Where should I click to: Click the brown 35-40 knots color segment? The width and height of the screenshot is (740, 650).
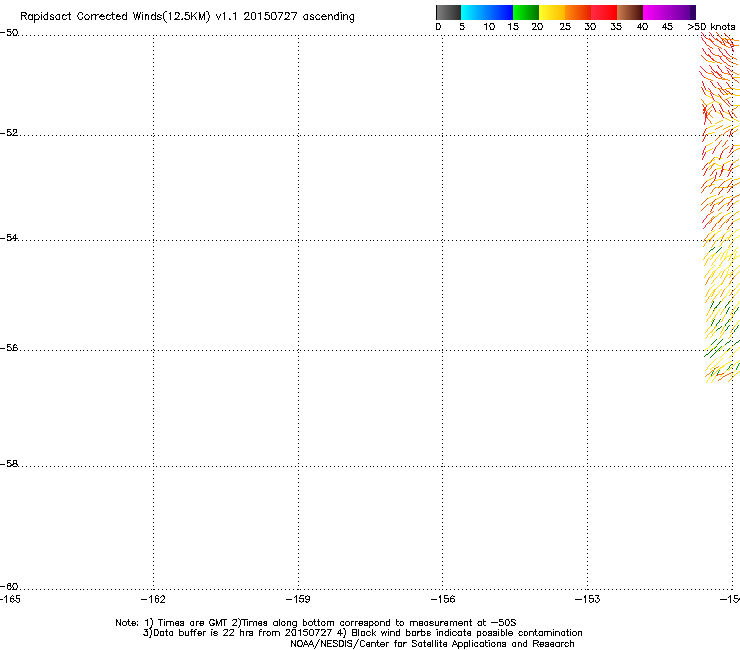(x=630, y=12)
